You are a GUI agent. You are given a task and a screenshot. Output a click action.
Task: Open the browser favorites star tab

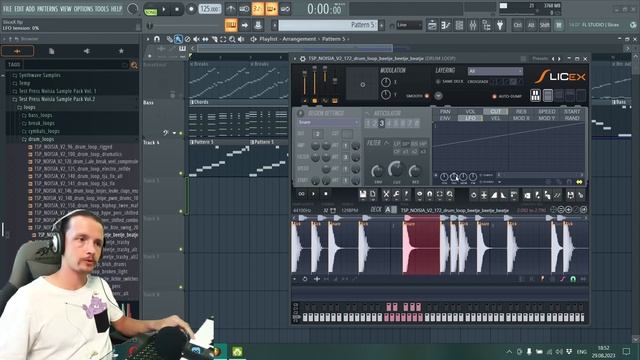[x=121, y=51]
